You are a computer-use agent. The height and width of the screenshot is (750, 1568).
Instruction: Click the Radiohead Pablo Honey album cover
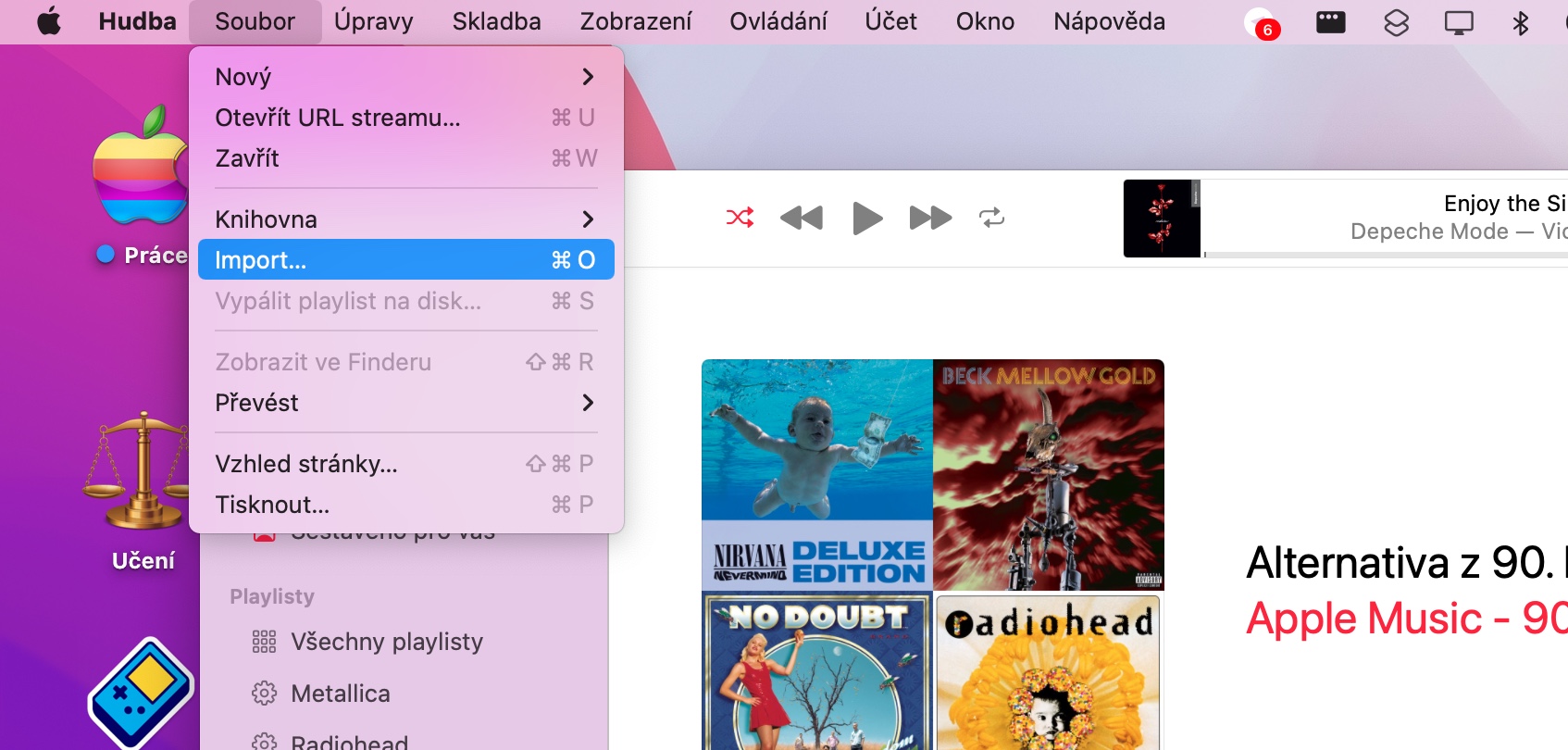click(x=1049, y=672)
